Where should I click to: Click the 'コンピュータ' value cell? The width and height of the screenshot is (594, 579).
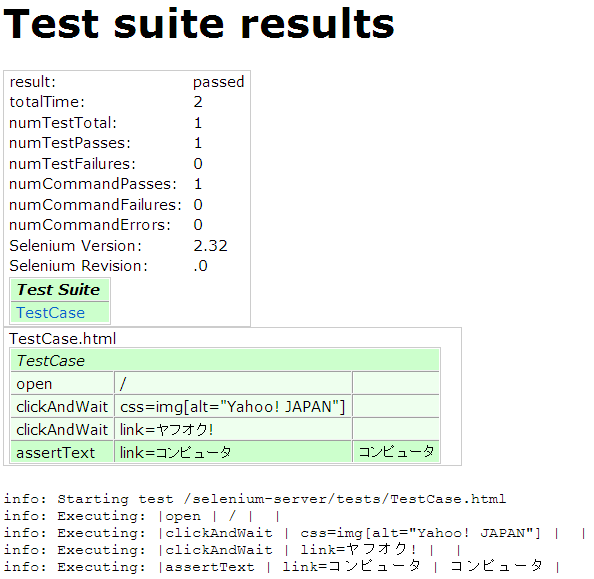[x=396, y=452]
